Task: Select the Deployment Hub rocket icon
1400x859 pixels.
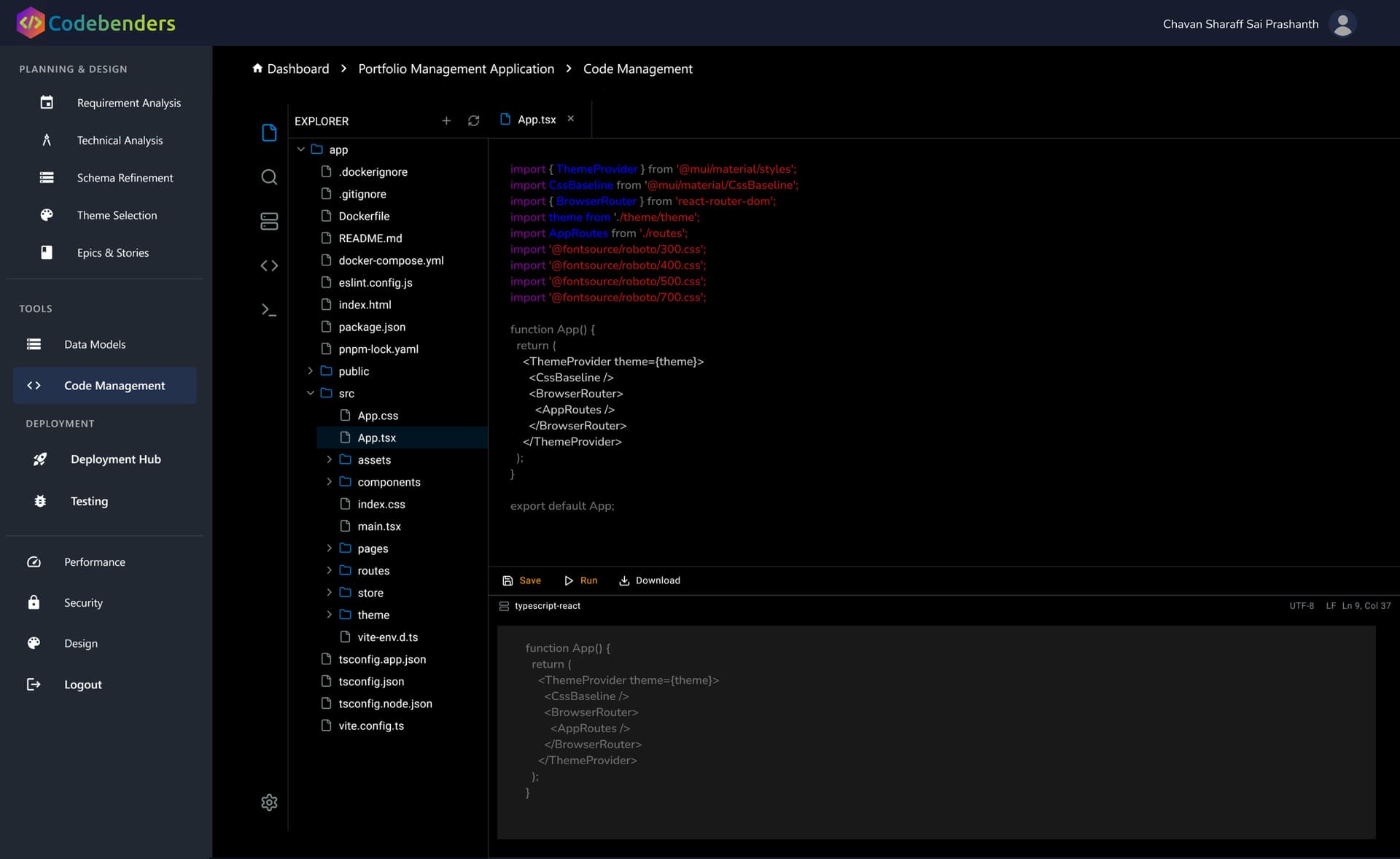Action: point(40,459)
